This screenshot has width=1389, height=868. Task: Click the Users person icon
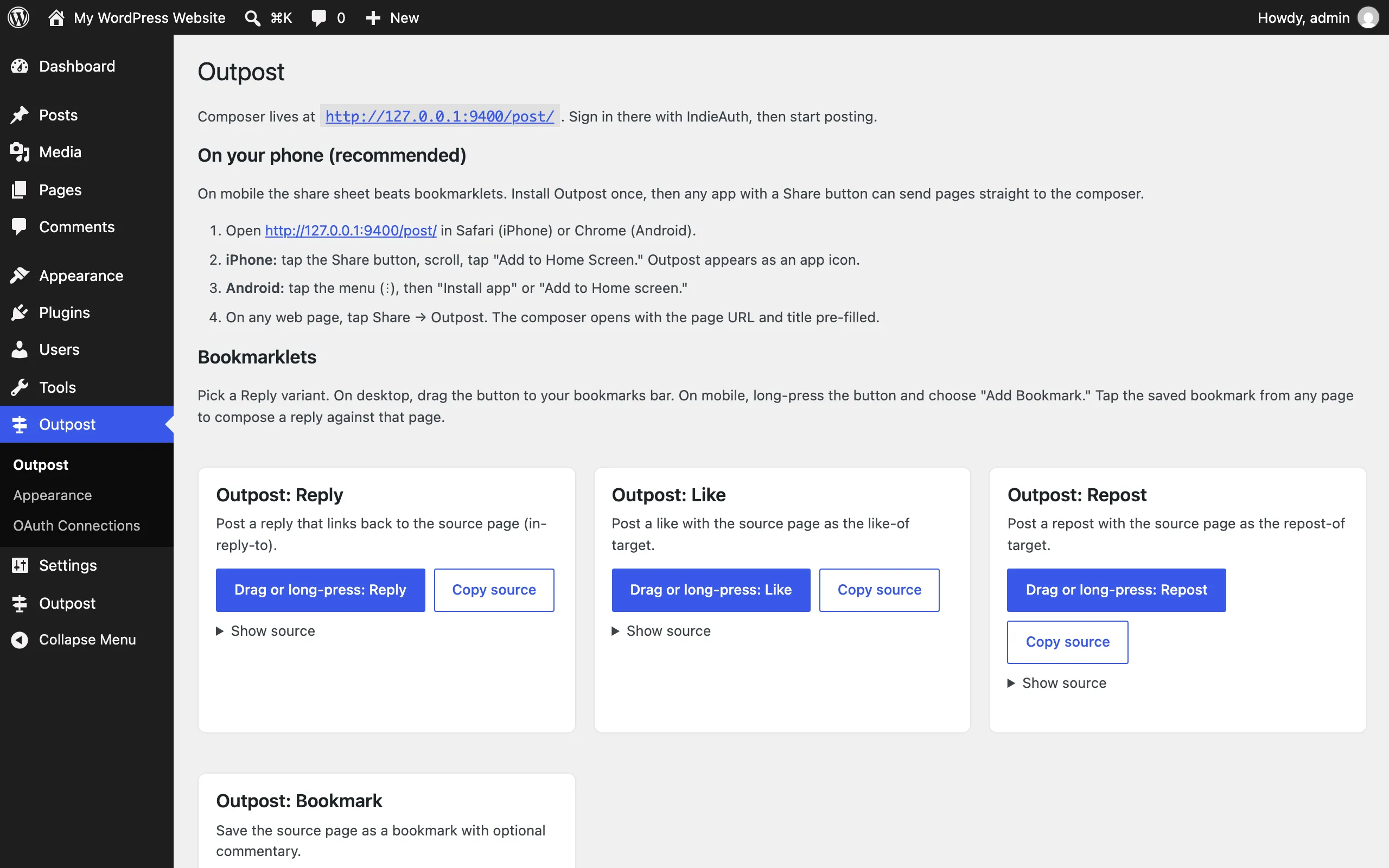coord(20,349)
